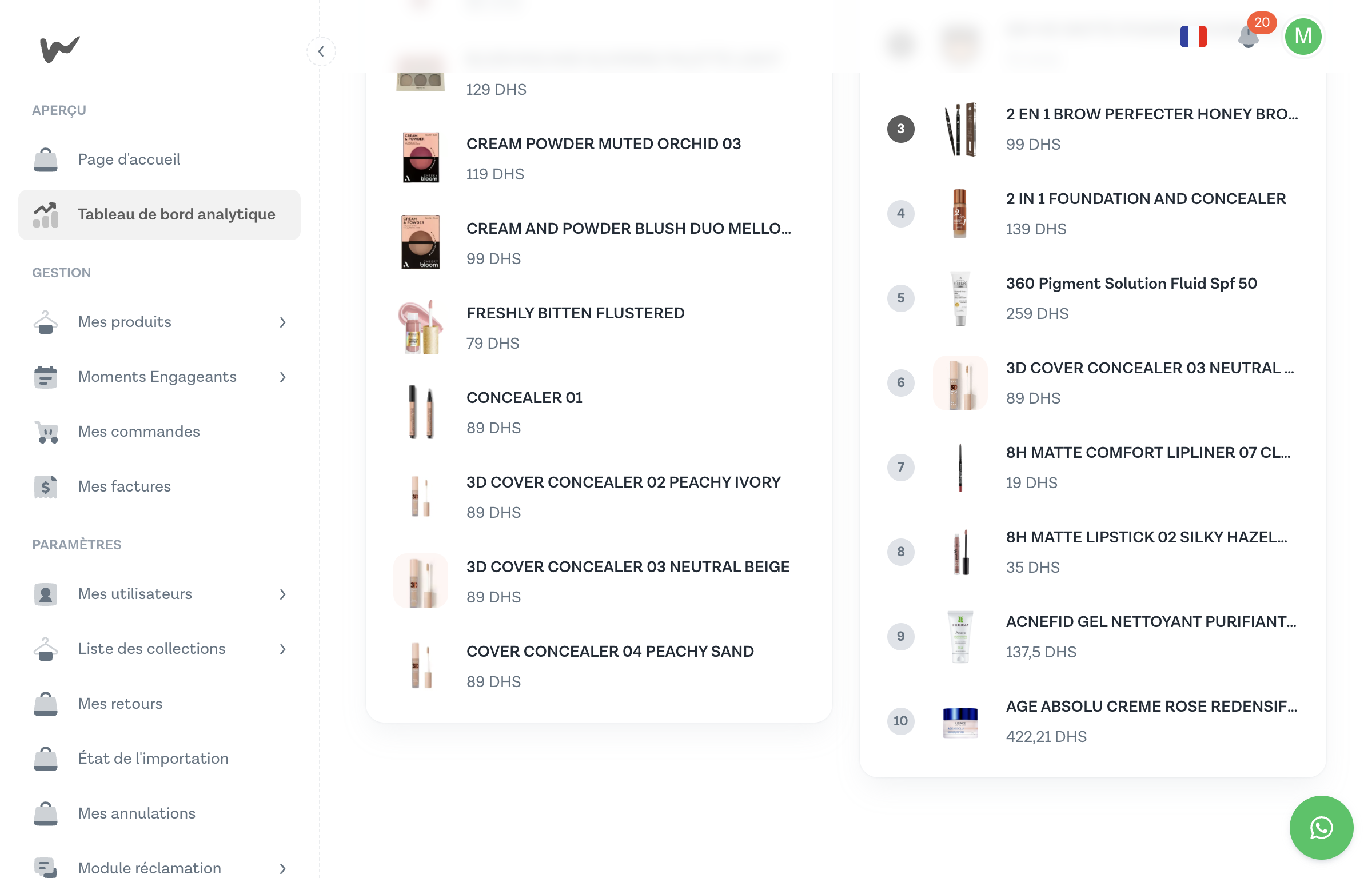The height and width of the screenshot is (878, 1372).
Task: Click the Tableau de bord chart icon
Action: 46,215
